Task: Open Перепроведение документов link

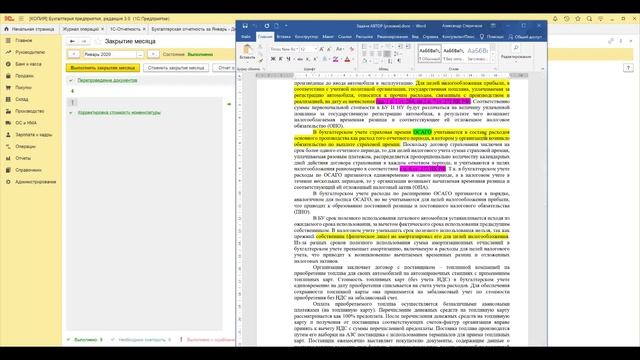Action: point(107,80)
